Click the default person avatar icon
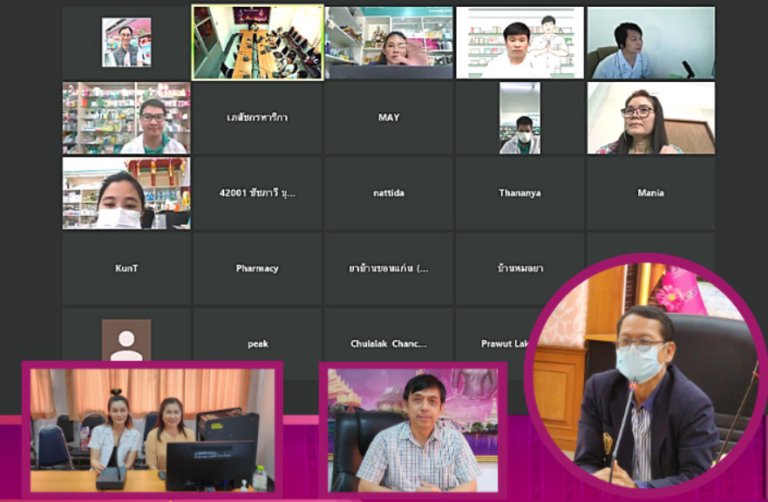 126,341
